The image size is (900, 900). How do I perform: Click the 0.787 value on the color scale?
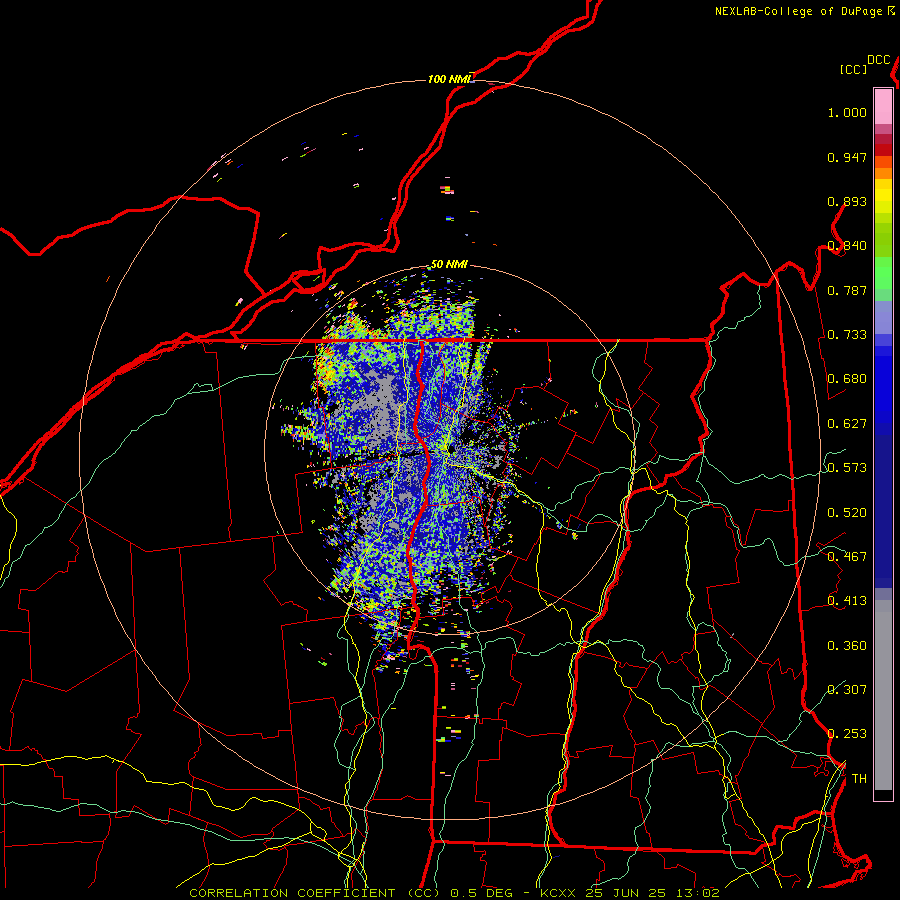(x=847, y=290)
